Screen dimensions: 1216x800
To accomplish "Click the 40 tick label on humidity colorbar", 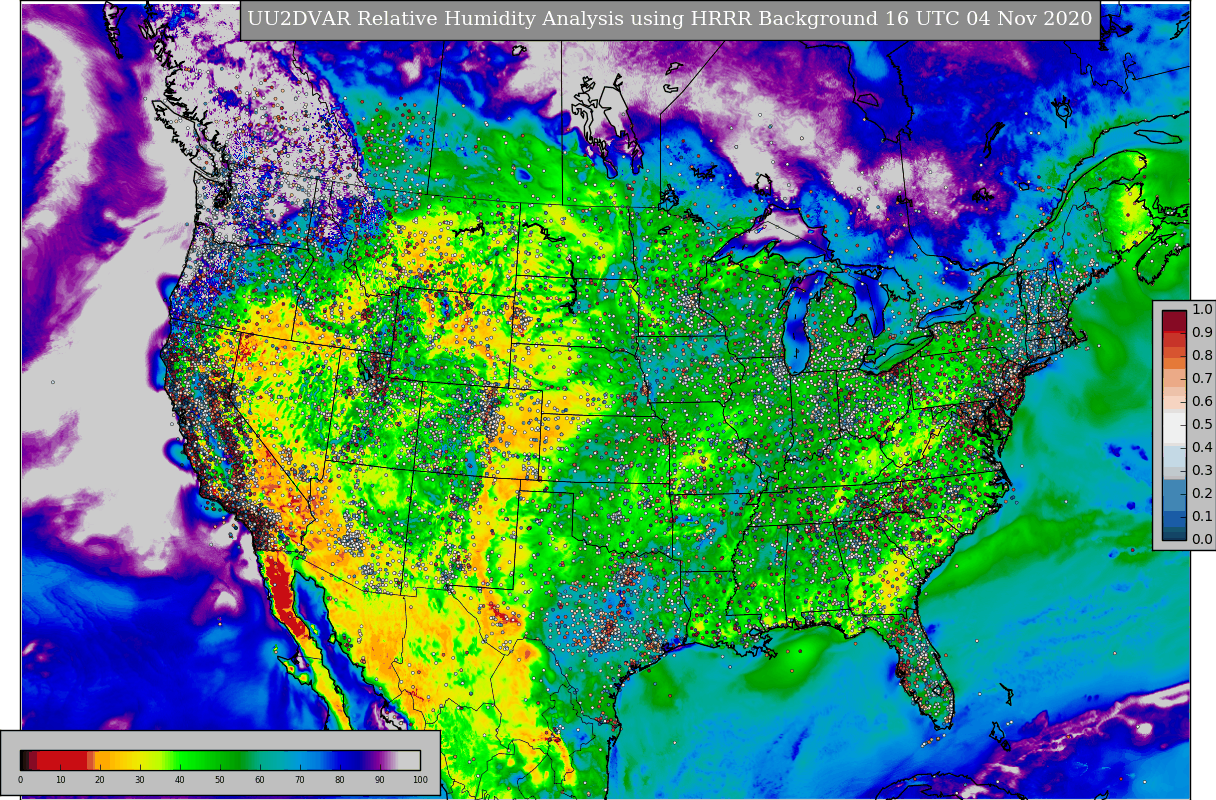I will pyautogui.click(x=180, y=780).
